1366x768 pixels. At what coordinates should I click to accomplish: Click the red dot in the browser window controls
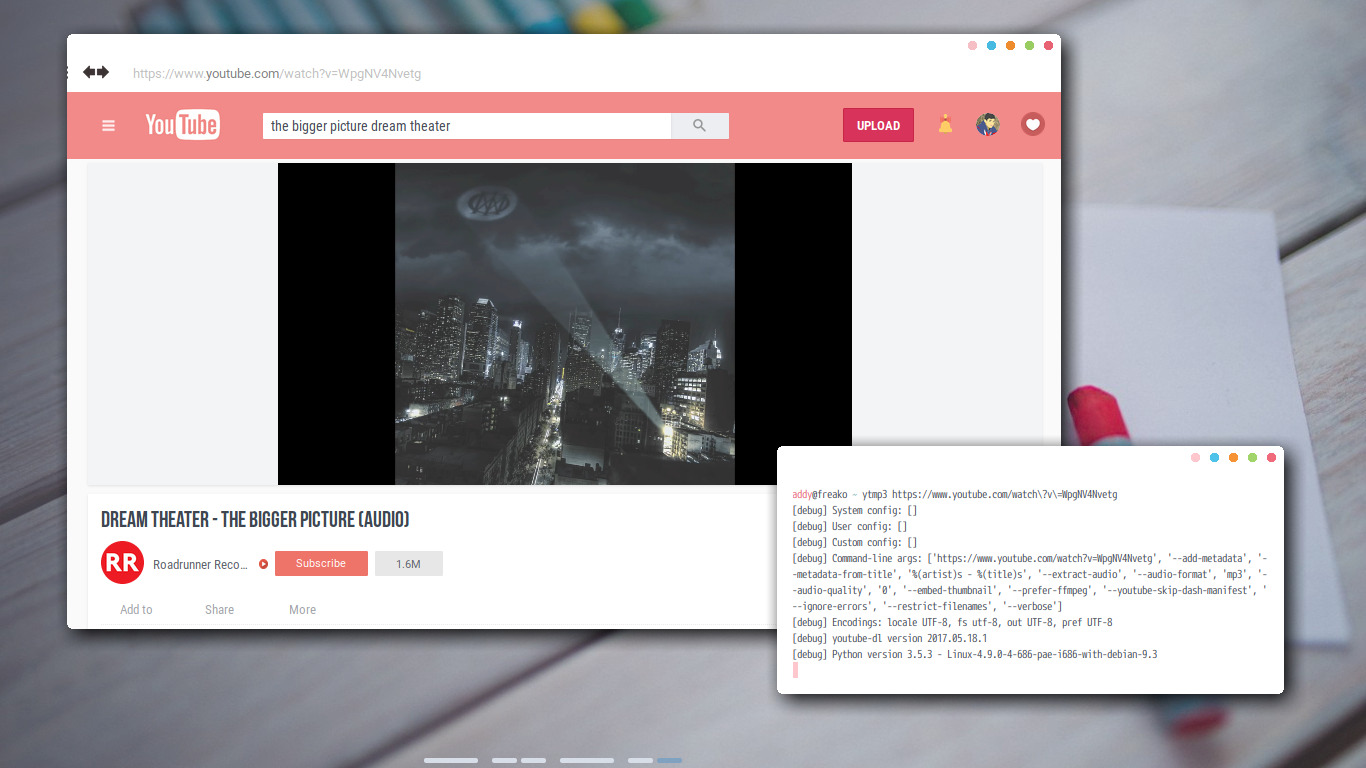pyautogui.click(x=1048, y=45)
